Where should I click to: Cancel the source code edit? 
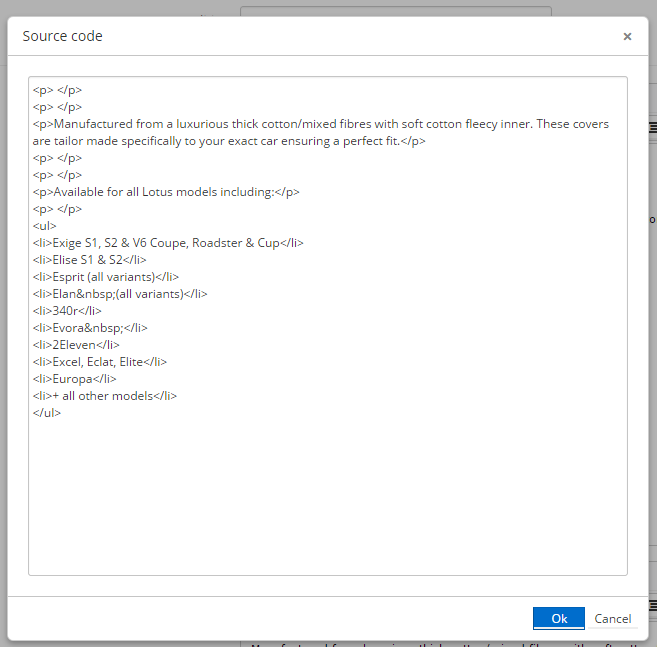(x=612, y=618)
